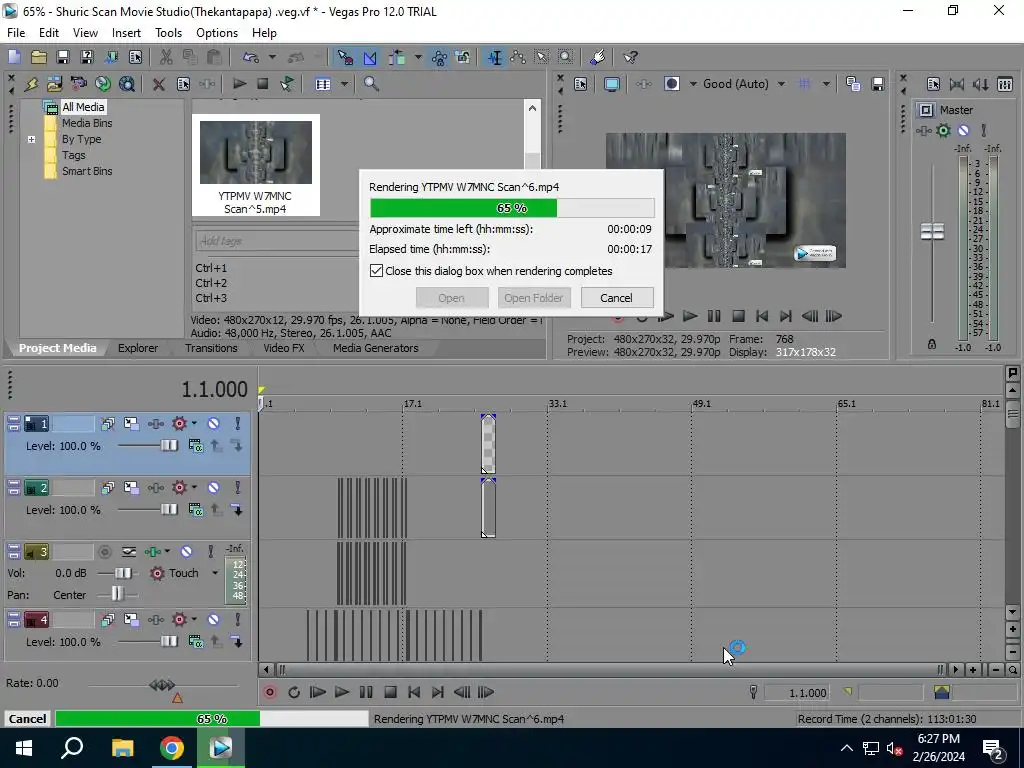Cancel rendering in the render dialog
This screenshot has height=768, width=1024.
pyautogui.click(x=616, y=298)
